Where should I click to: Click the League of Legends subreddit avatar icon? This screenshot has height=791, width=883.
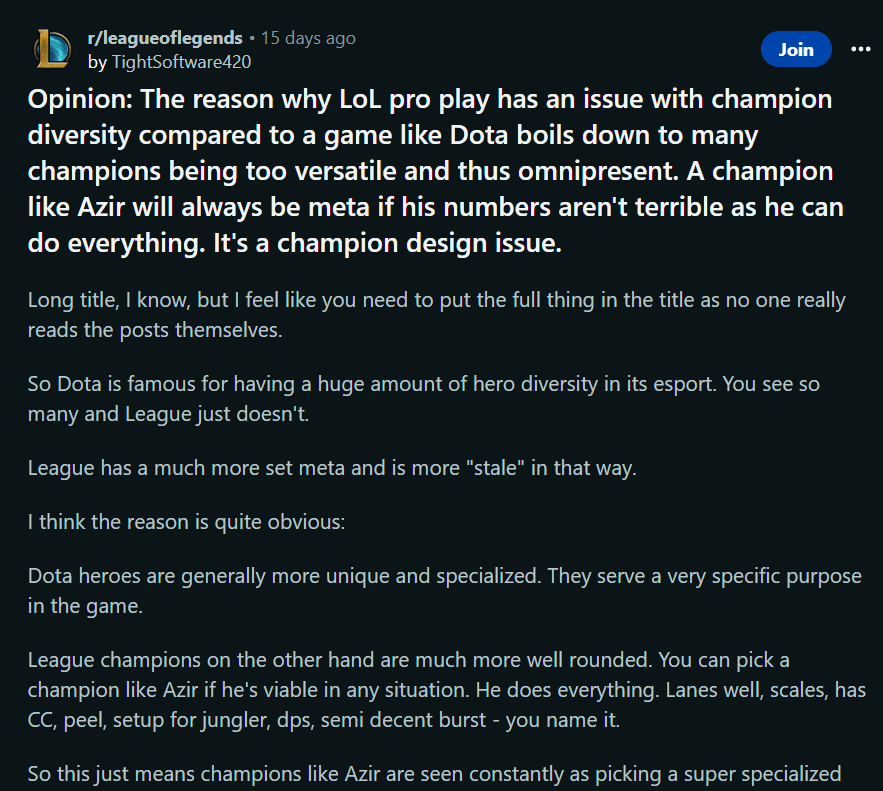[52, 49]
